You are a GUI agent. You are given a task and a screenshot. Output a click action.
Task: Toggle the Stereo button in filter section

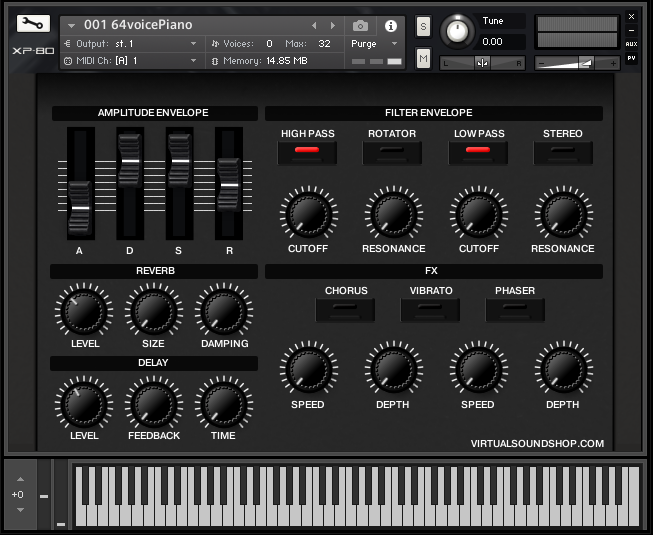pyautogui.click(x=563, y=152)
